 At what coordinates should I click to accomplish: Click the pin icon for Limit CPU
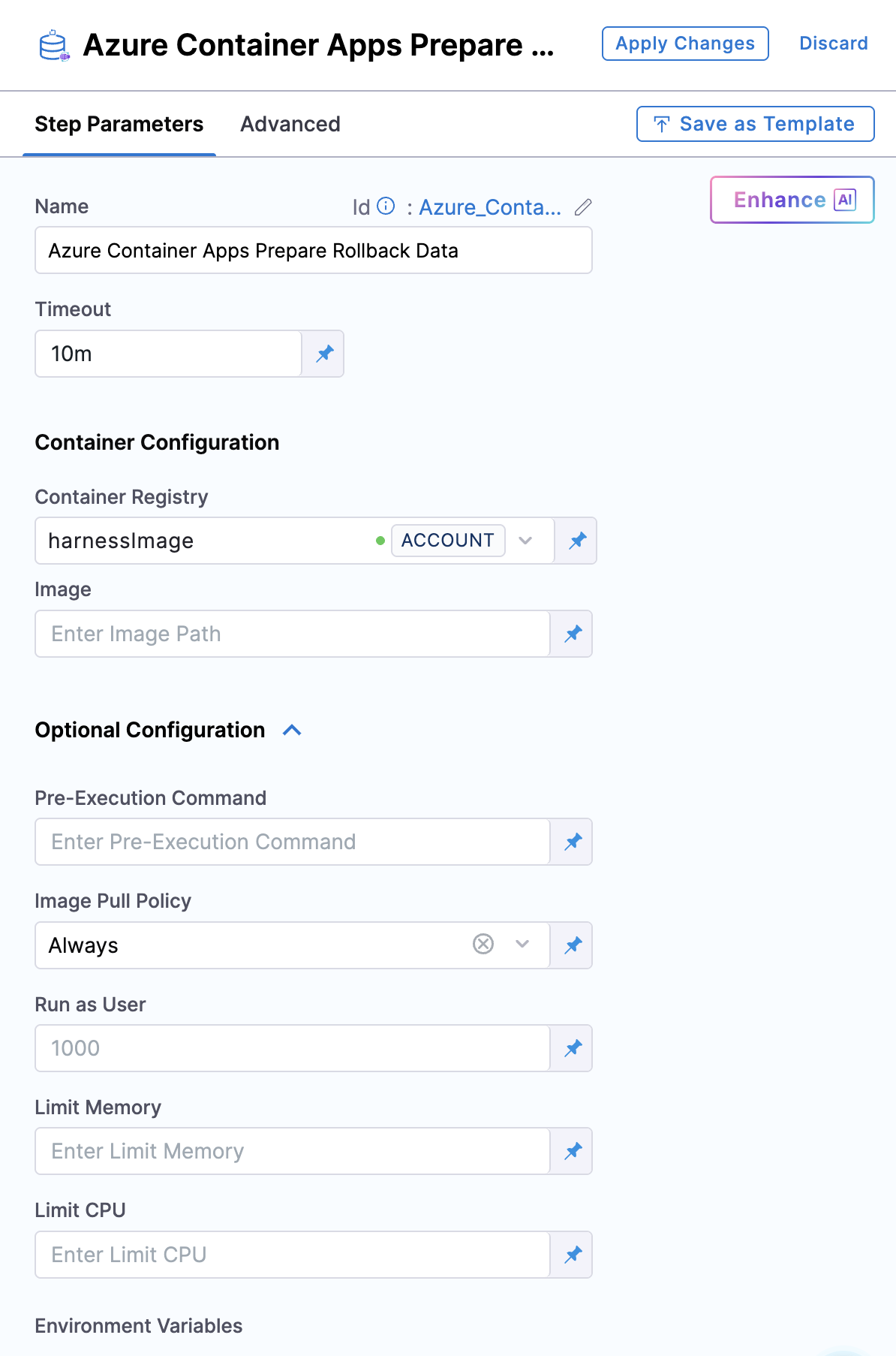coord(573,1255)
